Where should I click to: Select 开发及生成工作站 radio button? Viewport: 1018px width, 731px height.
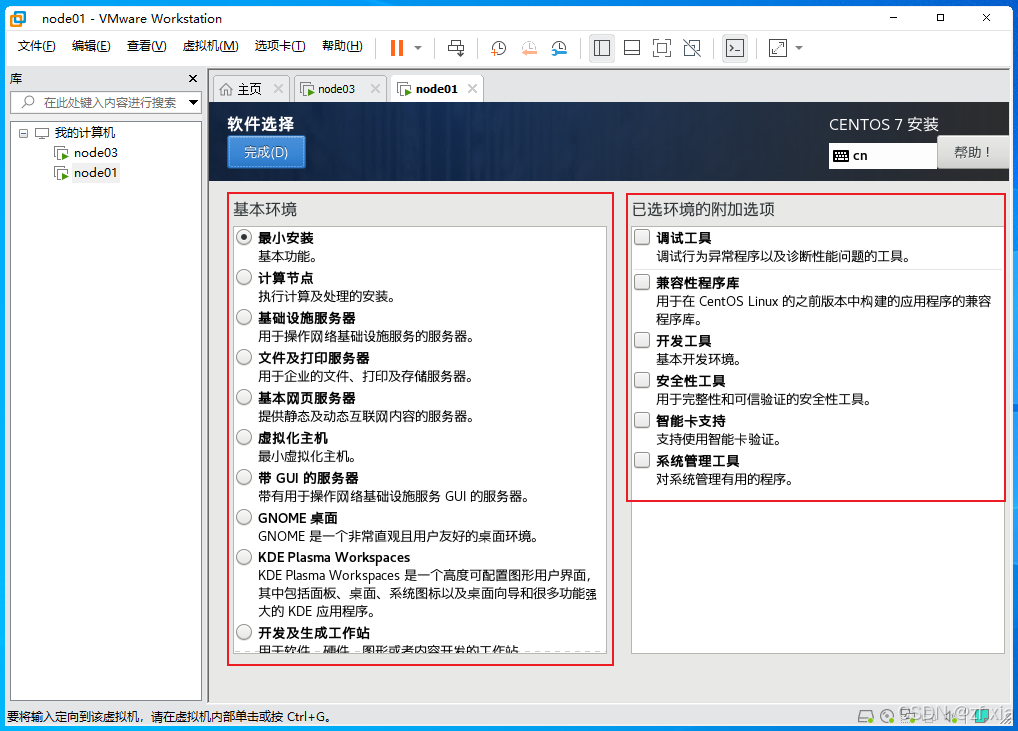244,632
